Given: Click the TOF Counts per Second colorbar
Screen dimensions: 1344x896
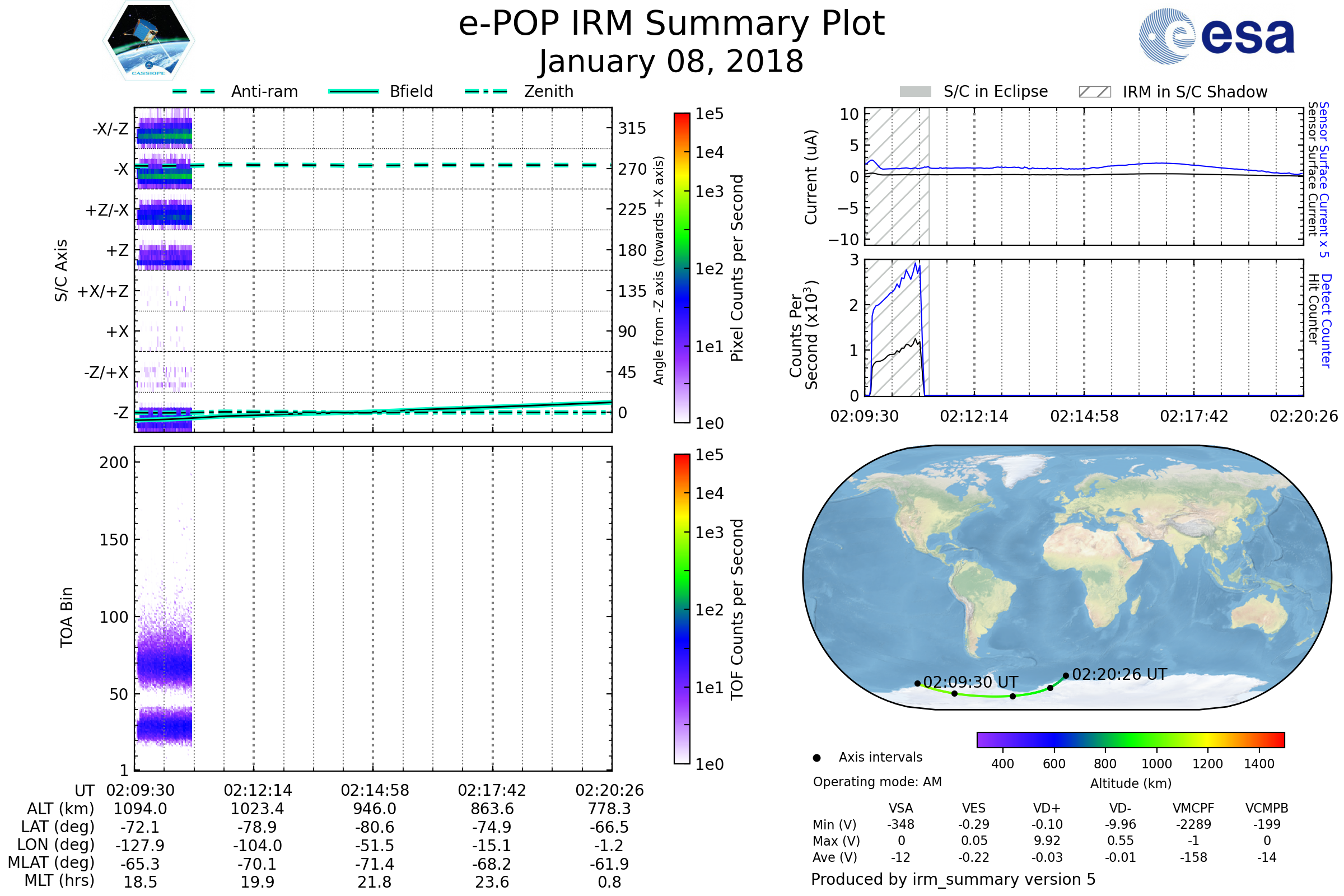Looking at the screenshot, I should pyautogui.click(x=682, y=609).
